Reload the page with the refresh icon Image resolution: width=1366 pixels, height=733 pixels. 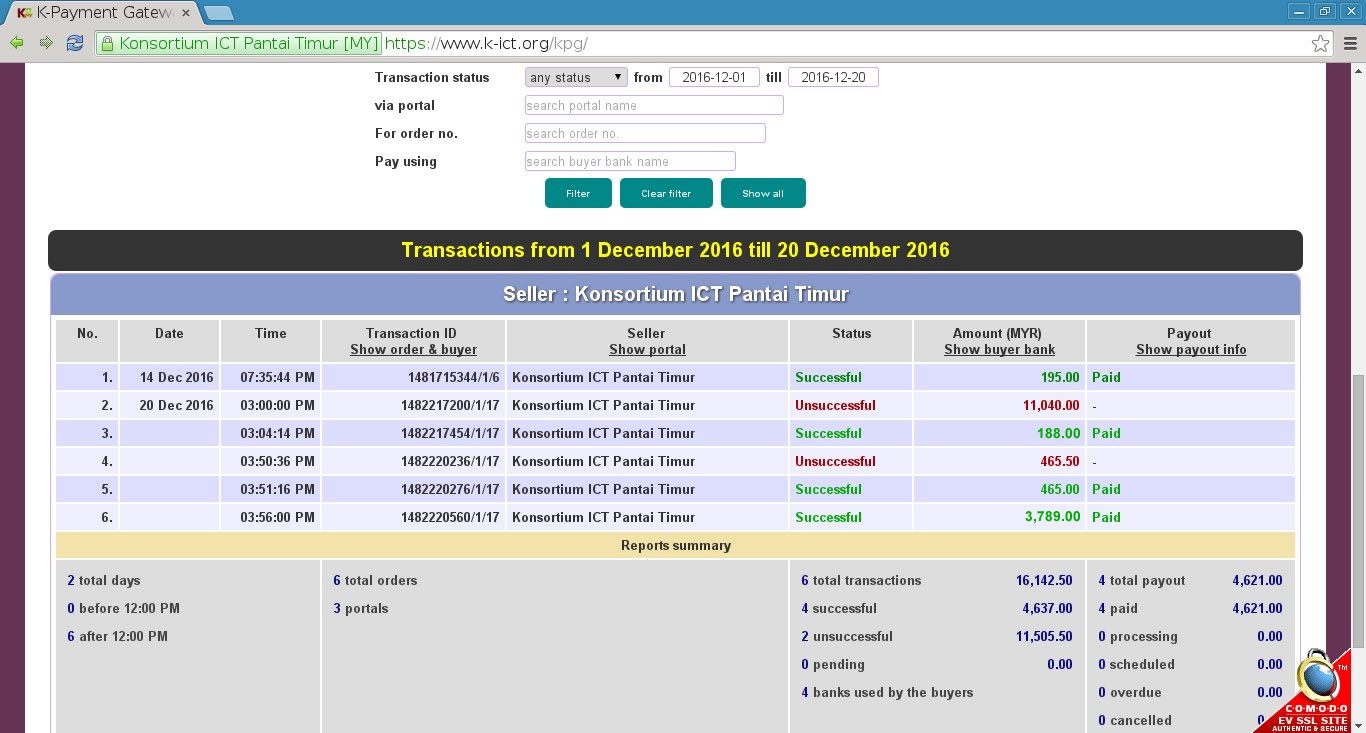(x=75, y=43)
